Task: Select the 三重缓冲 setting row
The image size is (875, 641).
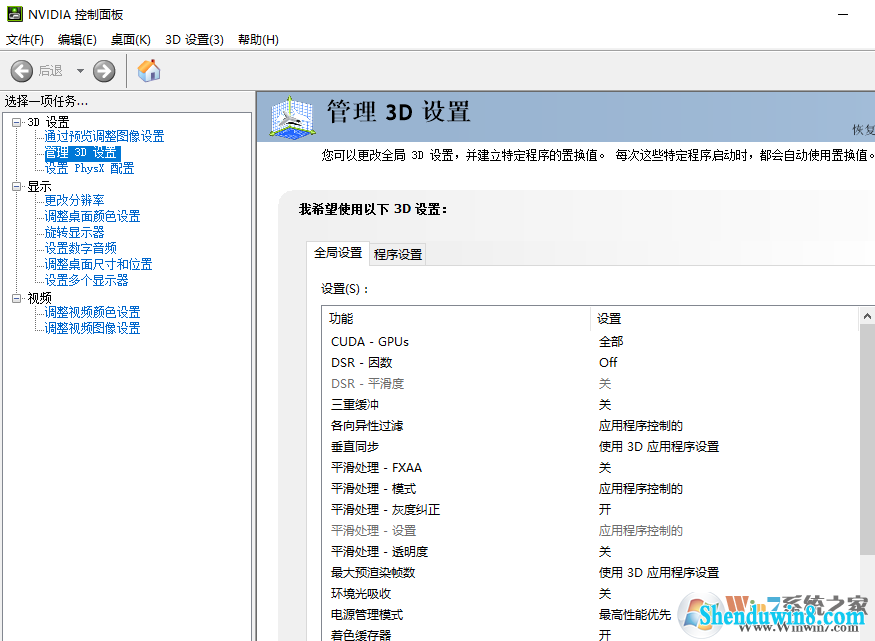Action: tap(590, 404)
